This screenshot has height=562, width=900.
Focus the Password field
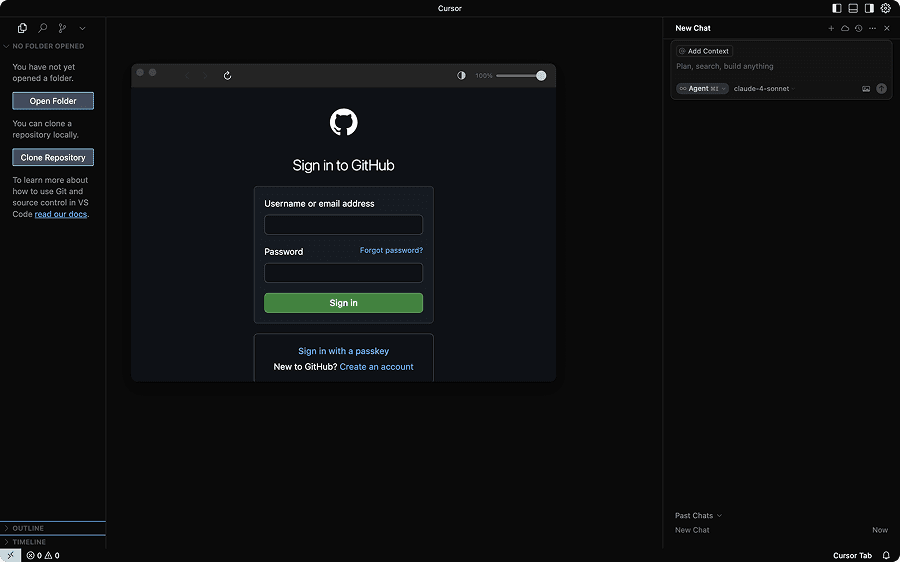pyautogui.click(x=343, y=273)
